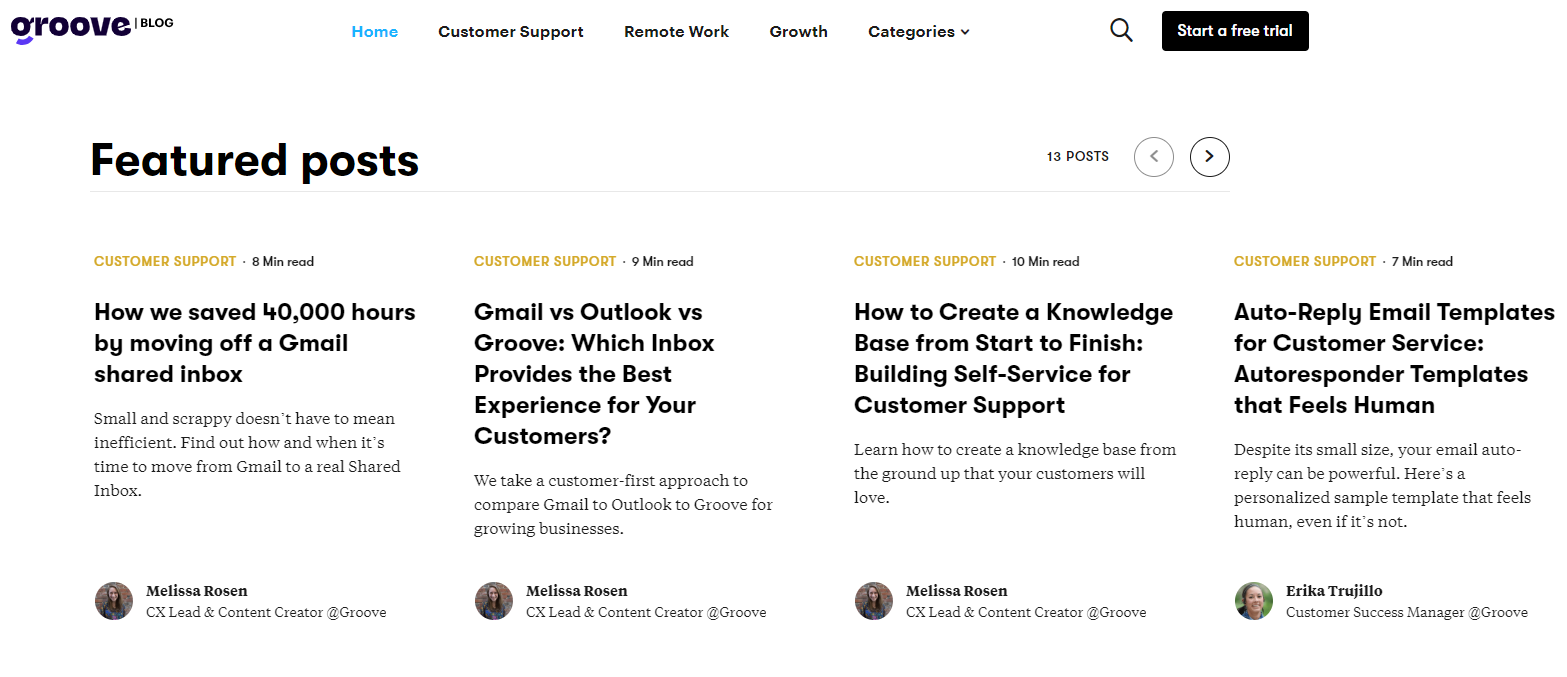
Task: Click previous featured posts arrow
Action: click(1153, 156)
